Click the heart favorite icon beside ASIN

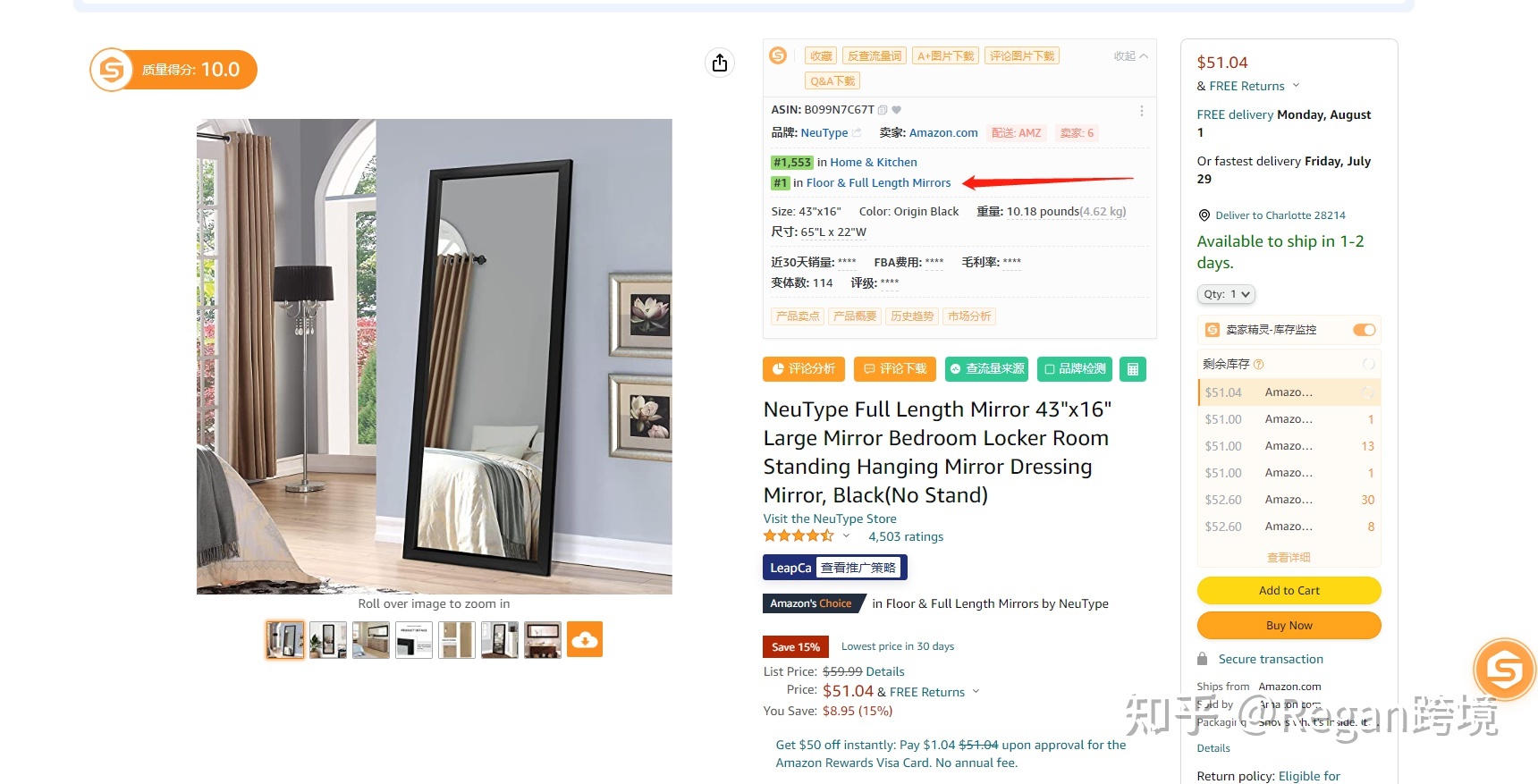897,110
